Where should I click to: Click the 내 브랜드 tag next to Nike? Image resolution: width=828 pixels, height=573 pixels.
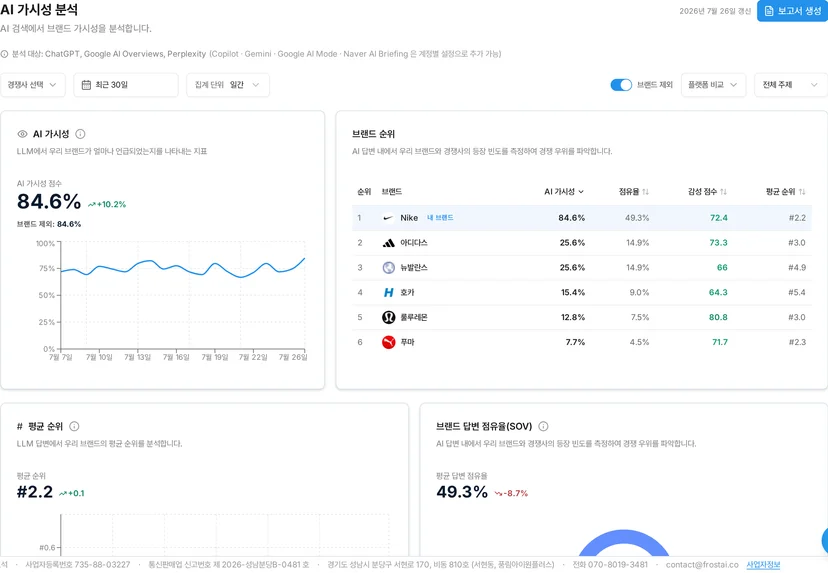440,218
